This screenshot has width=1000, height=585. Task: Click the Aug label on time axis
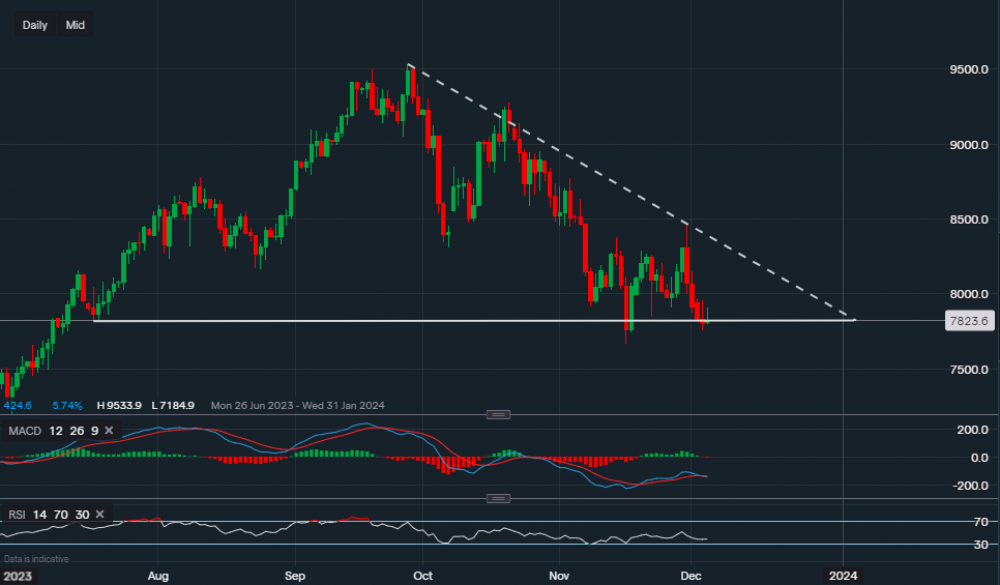click(157, 576)
